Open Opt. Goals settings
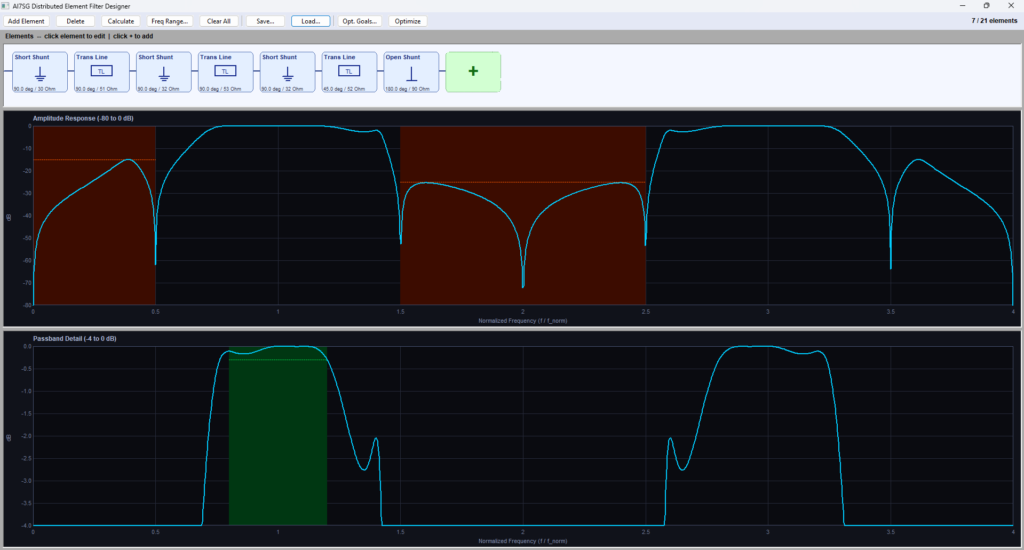 (x=360, y=21)
